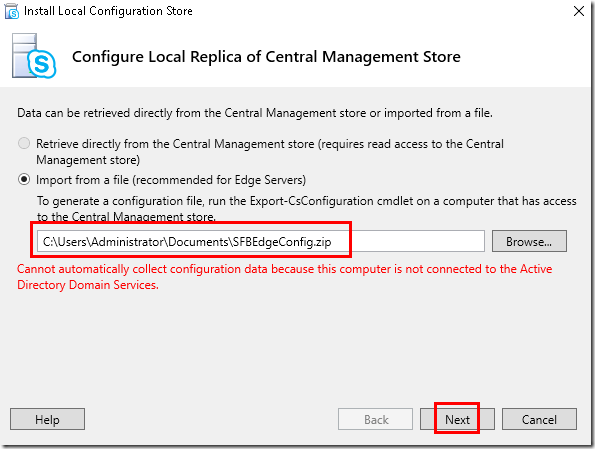Click the configuration file path field
Image resolution: width=595 pixels, height=449 pixels.
(261, 241)
